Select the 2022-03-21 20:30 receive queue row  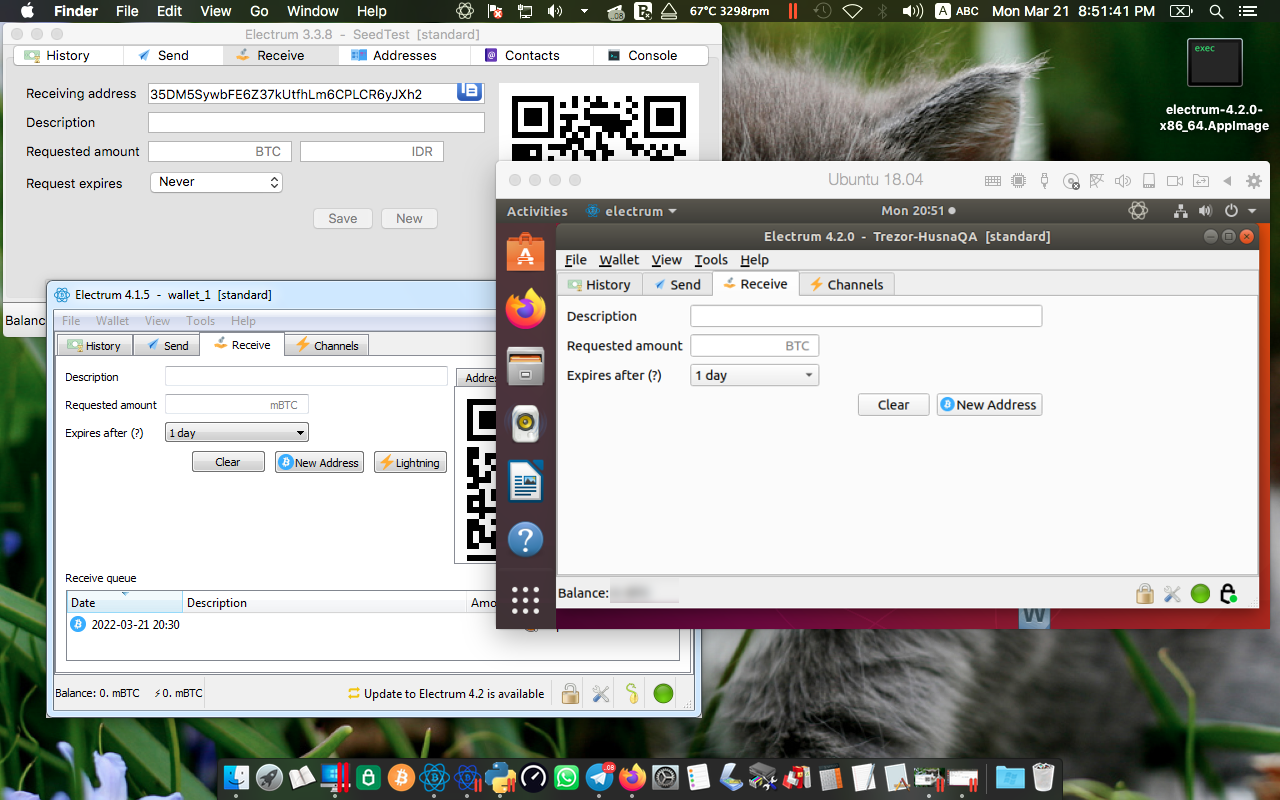pyautogui.click(x=373, y=624)
